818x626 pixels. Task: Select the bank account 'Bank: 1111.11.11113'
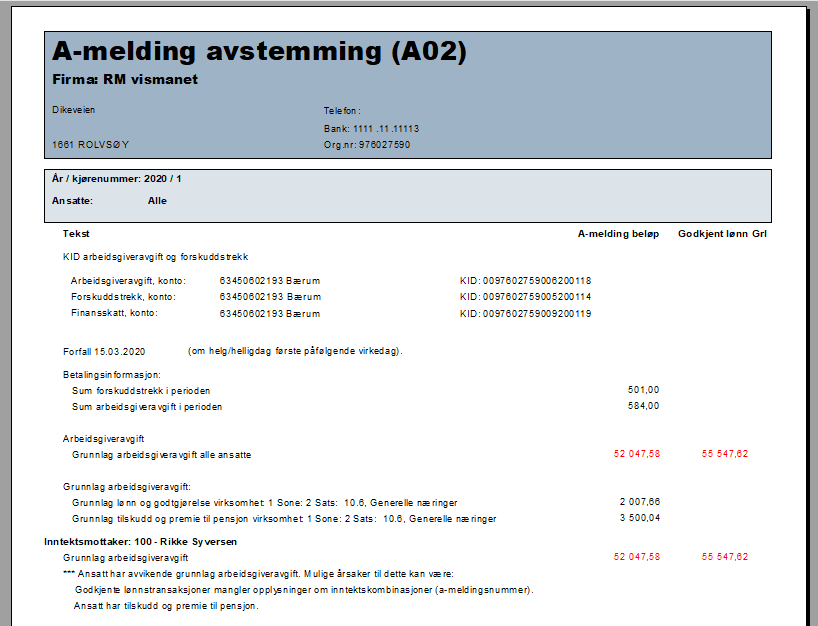pyautogui.click(x=371, y=128)
